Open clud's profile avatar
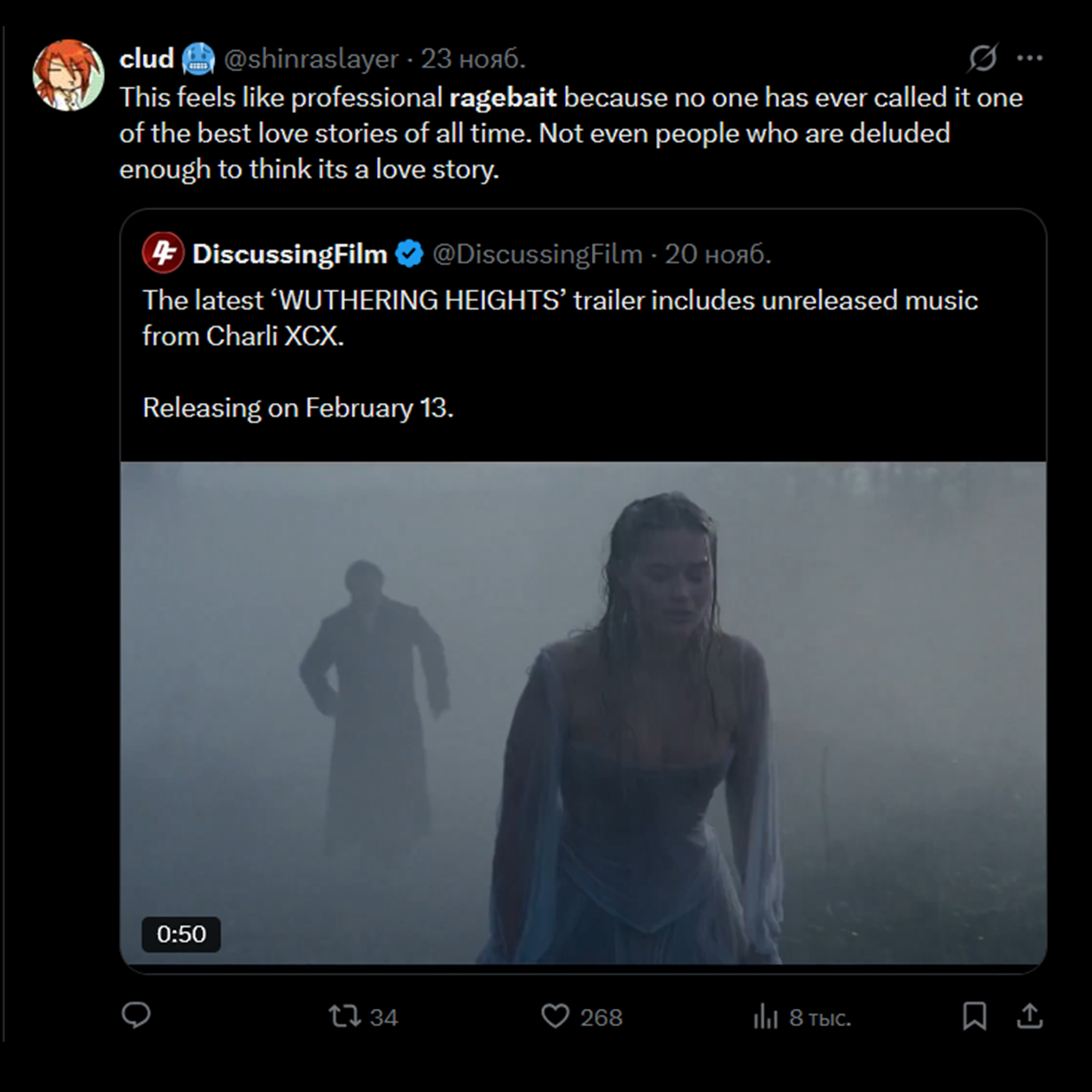Viewport: 1092px width, 1092px height. point(68,75)
